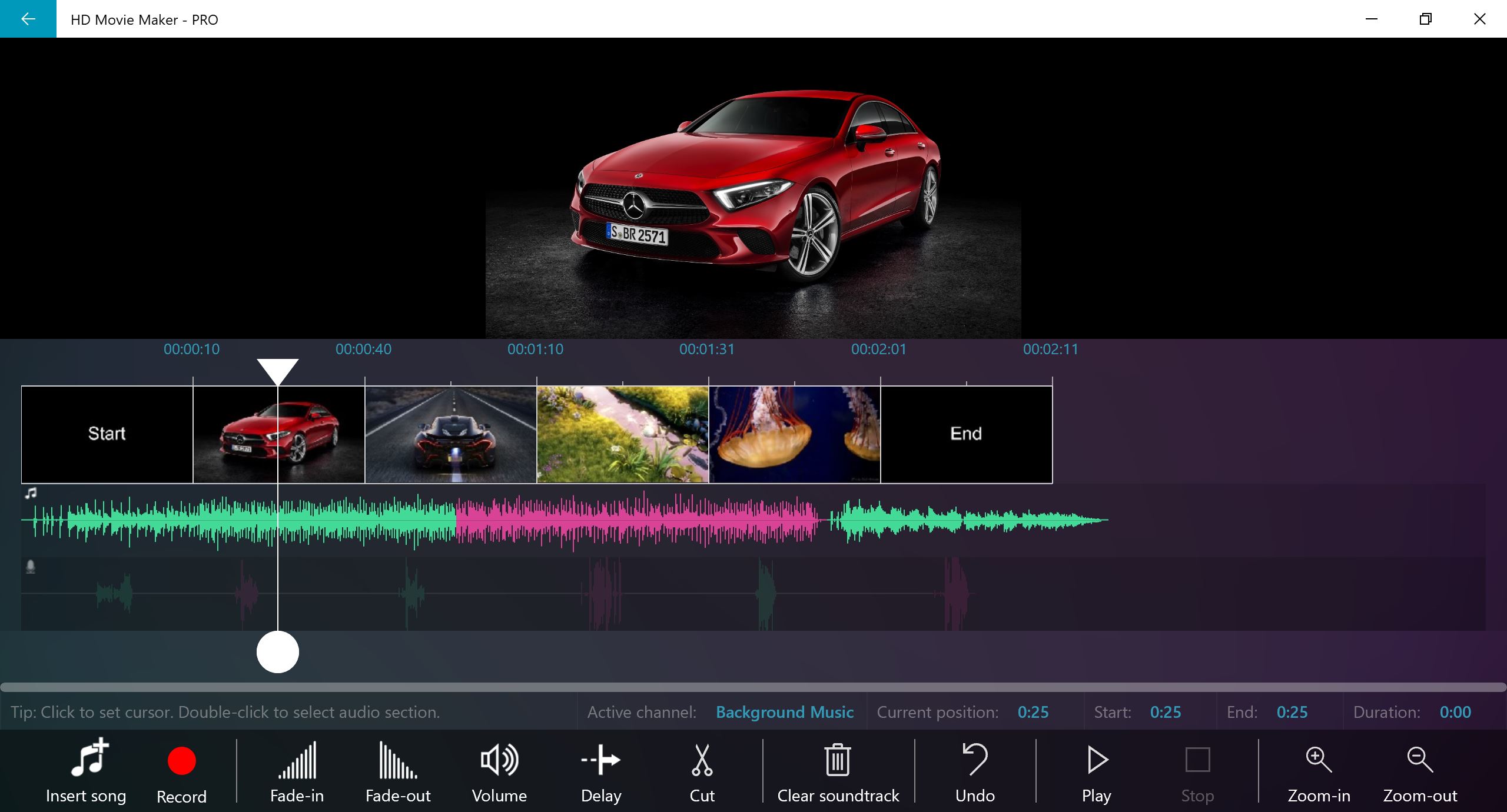Click the green music waveform tail section
The height and width of the screenshot is (812, 1507).
pos(968,520)
